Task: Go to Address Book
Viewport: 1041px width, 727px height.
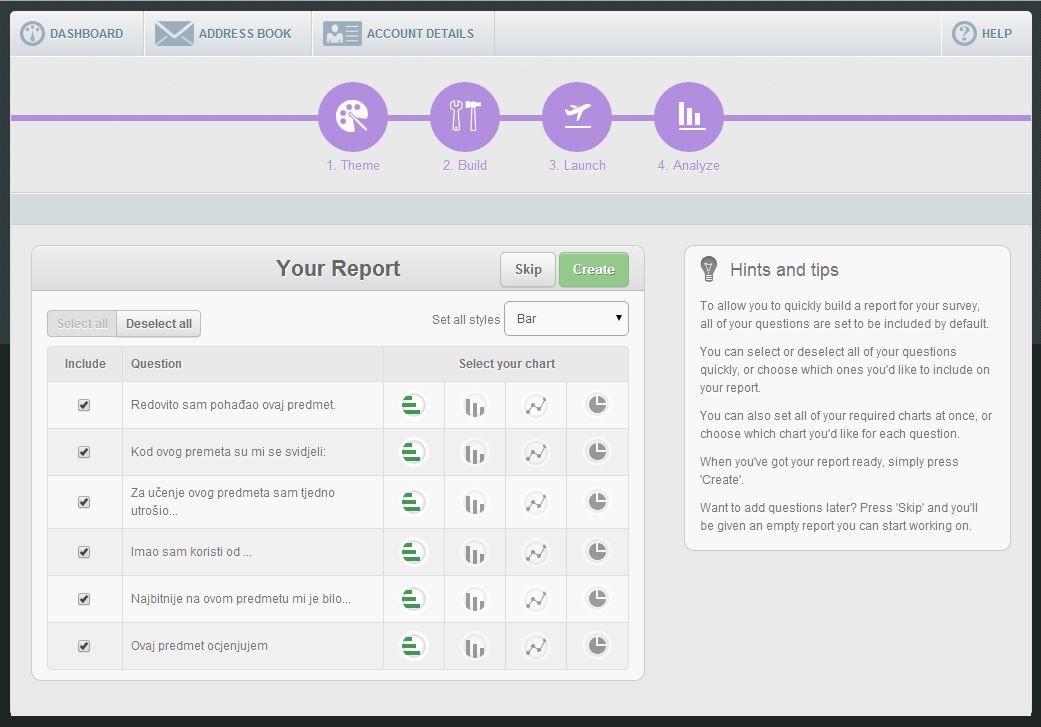Action: [x=224, y=33]
